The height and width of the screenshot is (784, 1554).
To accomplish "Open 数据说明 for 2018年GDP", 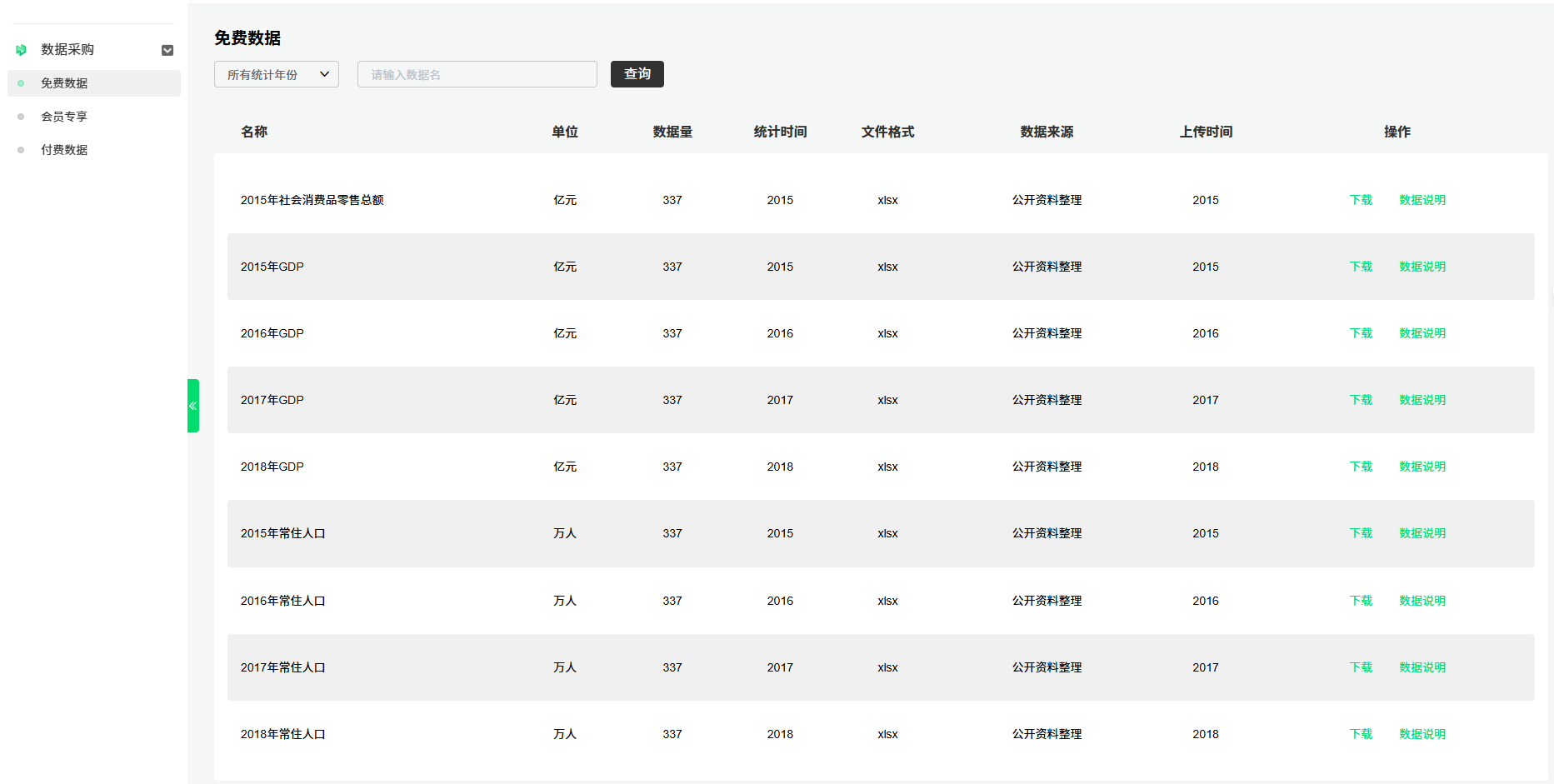I will pos(1422,467).
